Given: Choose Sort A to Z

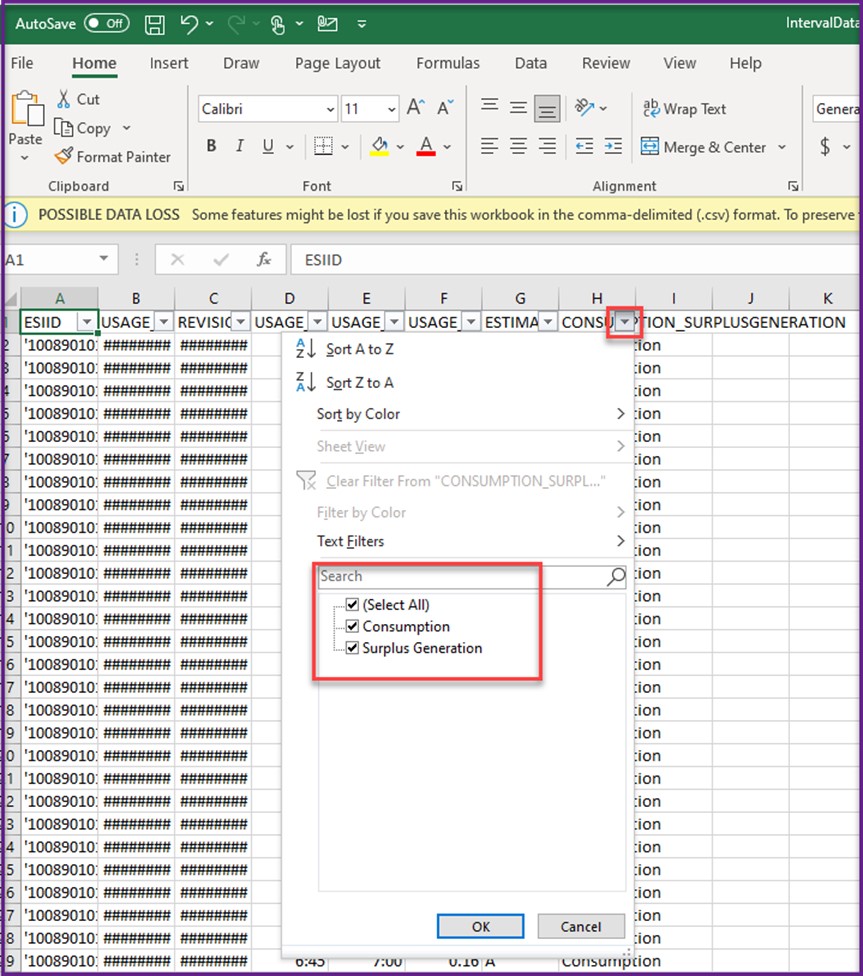Looking at the screenshot, I should click(359, 350).
